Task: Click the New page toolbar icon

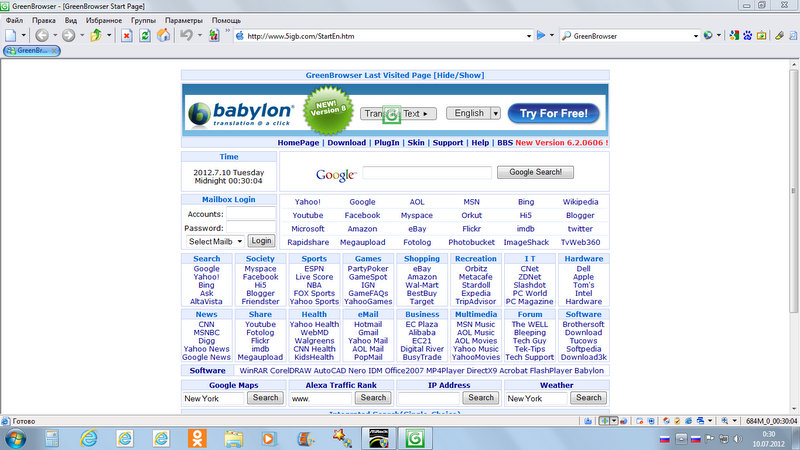Action: pos(10,35)
